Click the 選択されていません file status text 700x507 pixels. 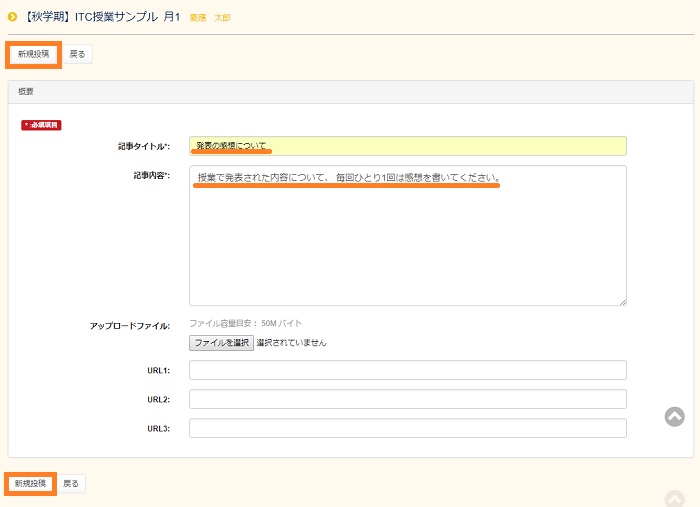pyautogui.click(x=291, y=342)
